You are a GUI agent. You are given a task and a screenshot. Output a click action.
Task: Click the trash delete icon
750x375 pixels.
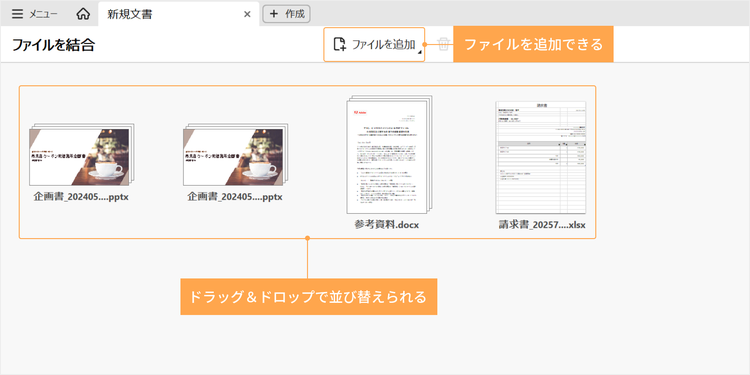click(443, 44)
